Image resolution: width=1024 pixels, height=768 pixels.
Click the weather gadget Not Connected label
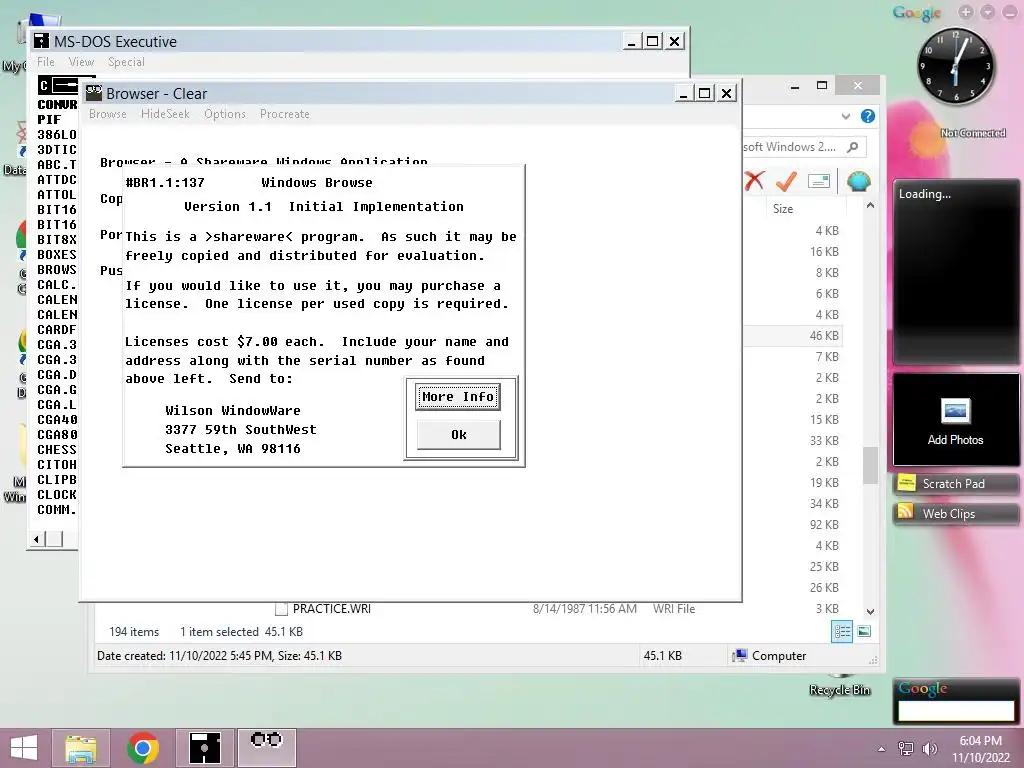[972, 133]
